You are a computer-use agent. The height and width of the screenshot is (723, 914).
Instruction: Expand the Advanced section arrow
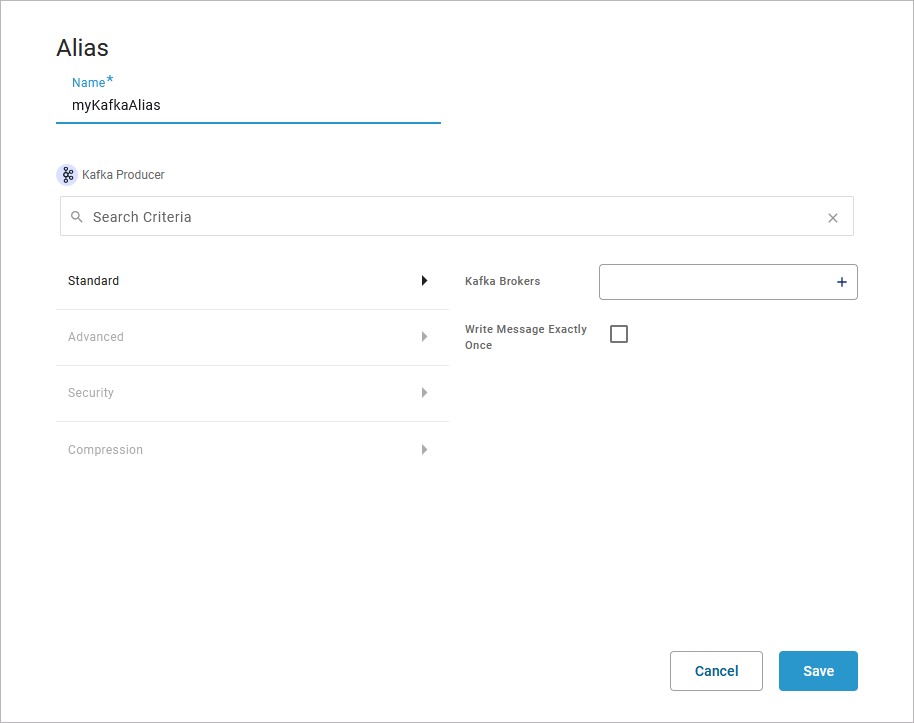click(424, 337)
